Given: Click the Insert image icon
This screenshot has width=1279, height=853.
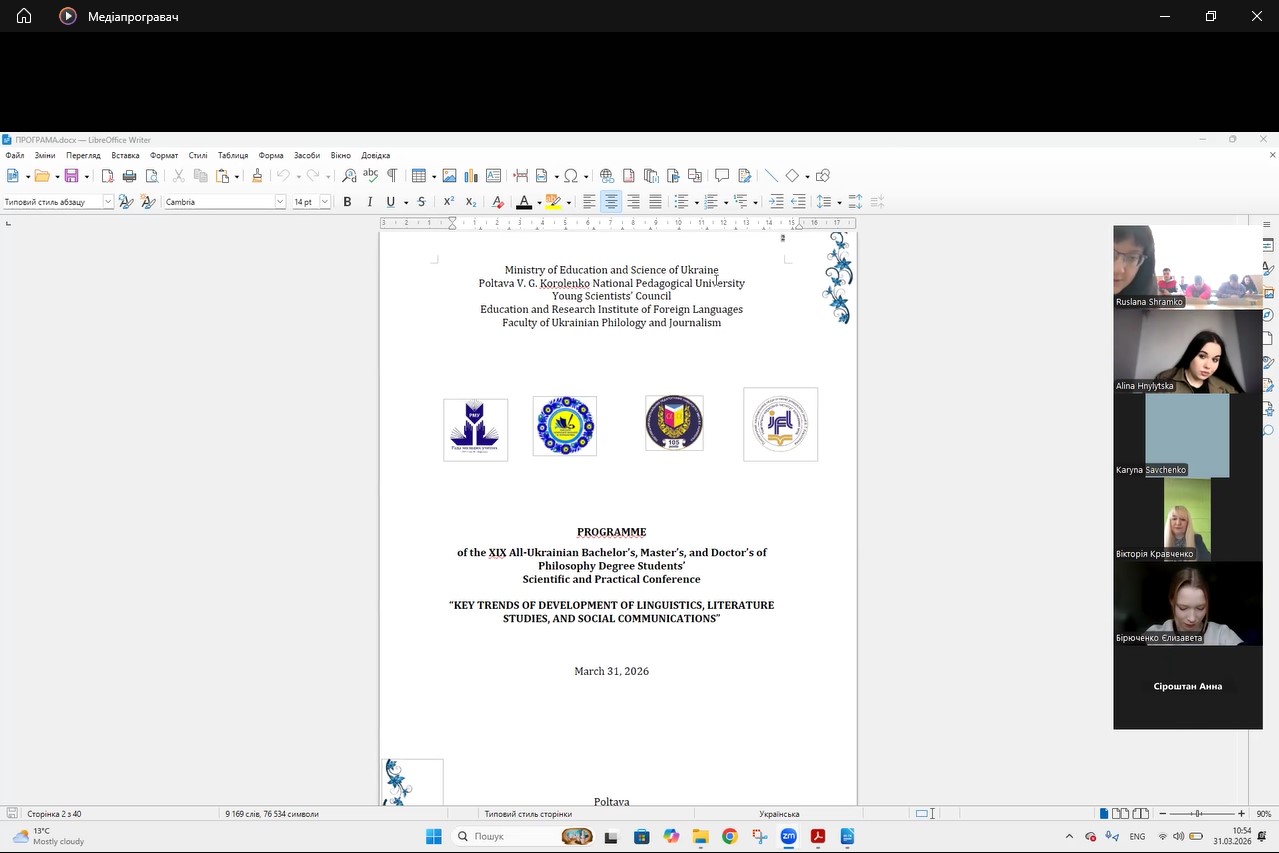Looking at the screenshot, I should pyautogui.click(x=449, y=176).
